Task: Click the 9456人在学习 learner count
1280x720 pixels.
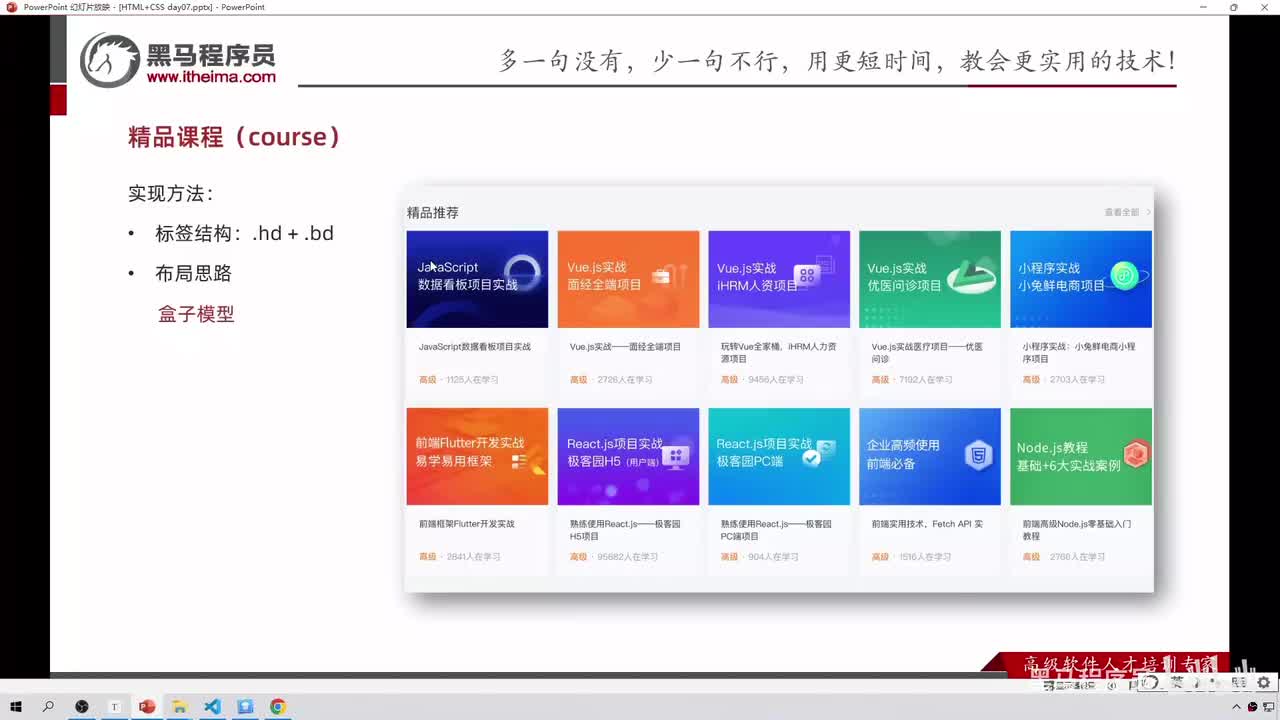Action: (775, 380)
